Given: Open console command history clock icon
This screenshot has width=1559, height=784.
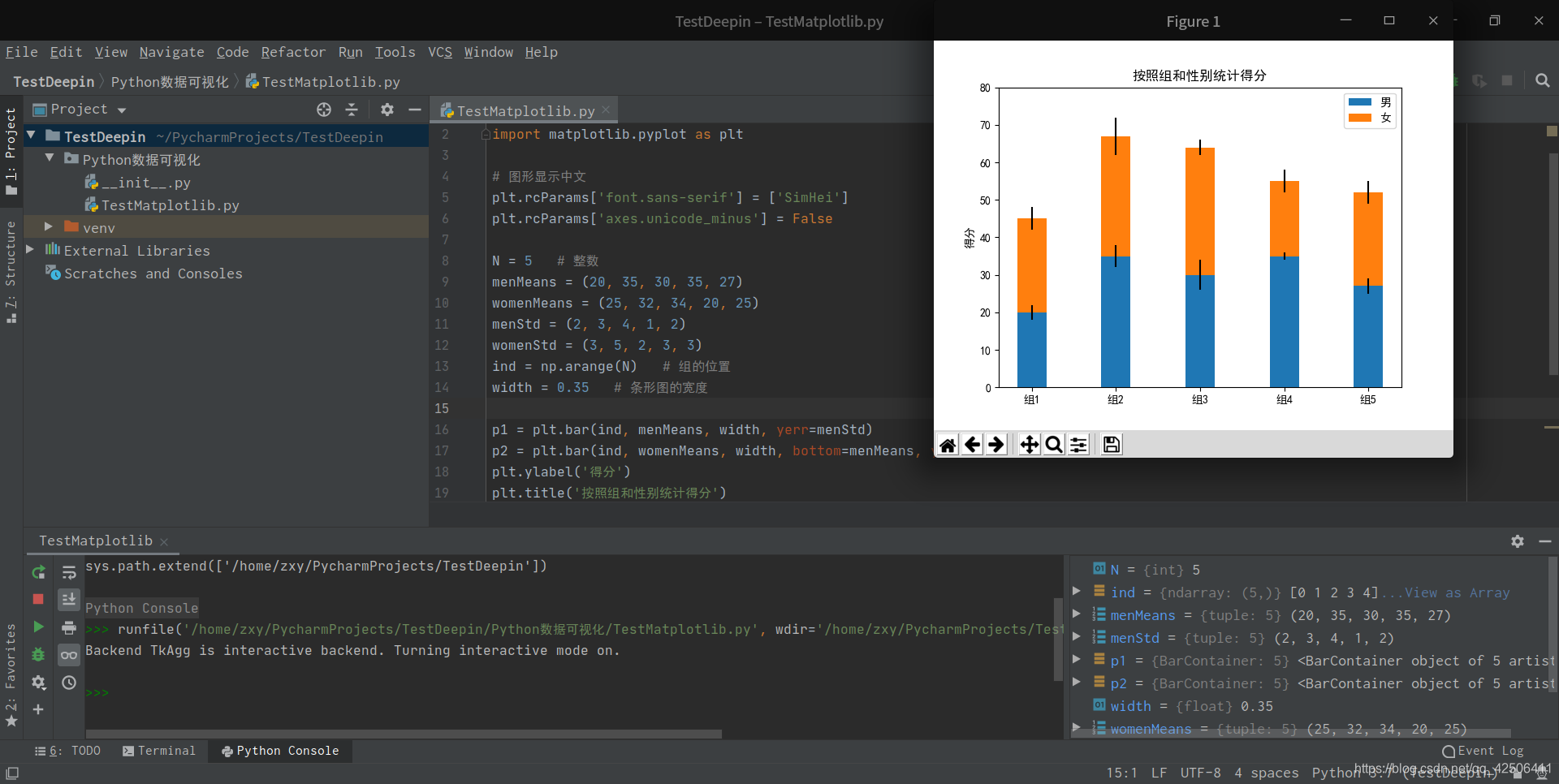Looking at the screenshot, I should 69,683.
